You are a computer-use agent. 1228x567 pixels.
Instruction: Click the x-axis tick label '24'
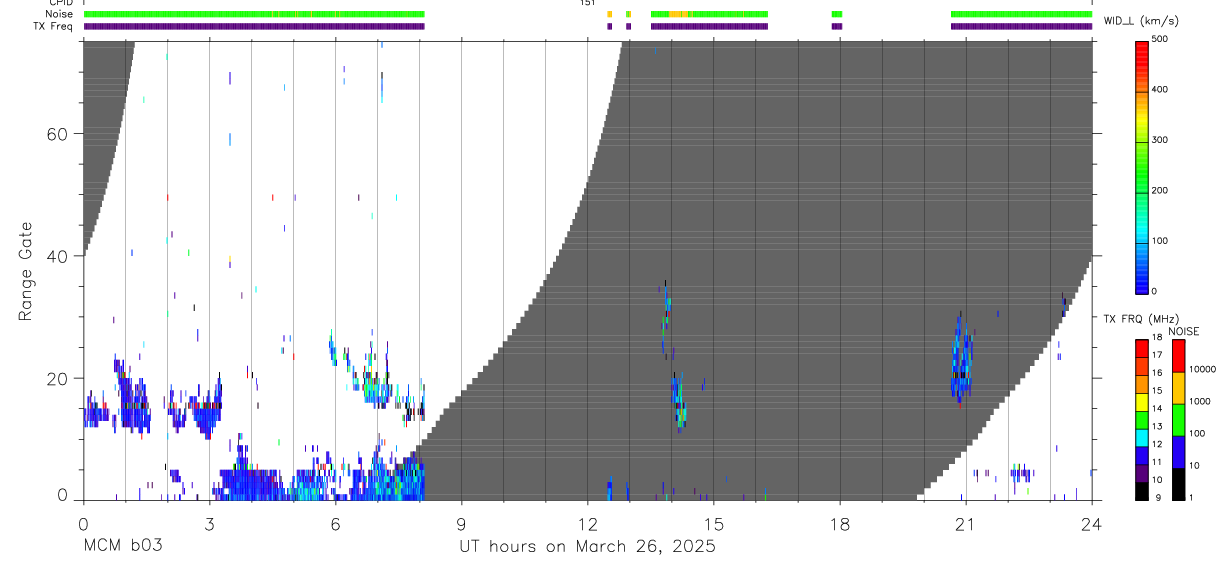point(1092,524)
